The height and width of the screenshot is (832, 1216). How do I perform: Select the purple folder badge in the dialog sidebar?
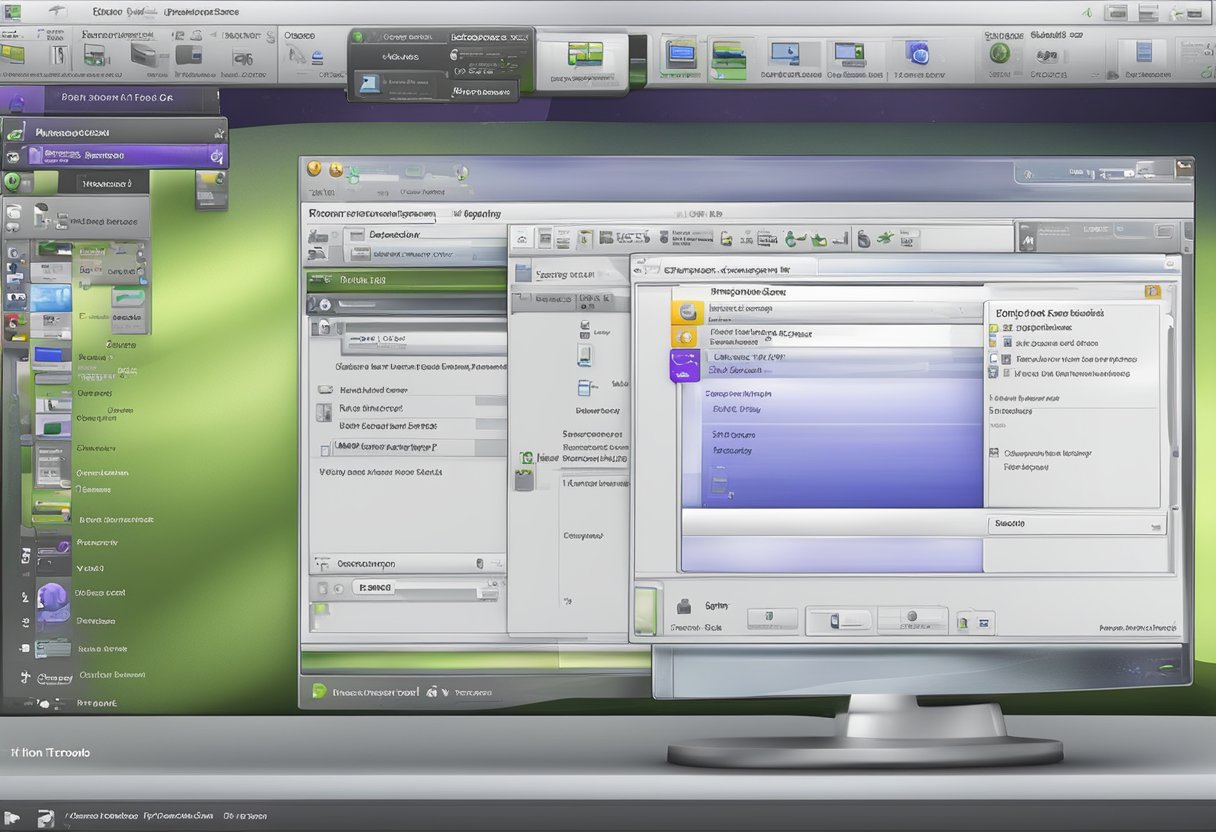(x=684, y=368)
